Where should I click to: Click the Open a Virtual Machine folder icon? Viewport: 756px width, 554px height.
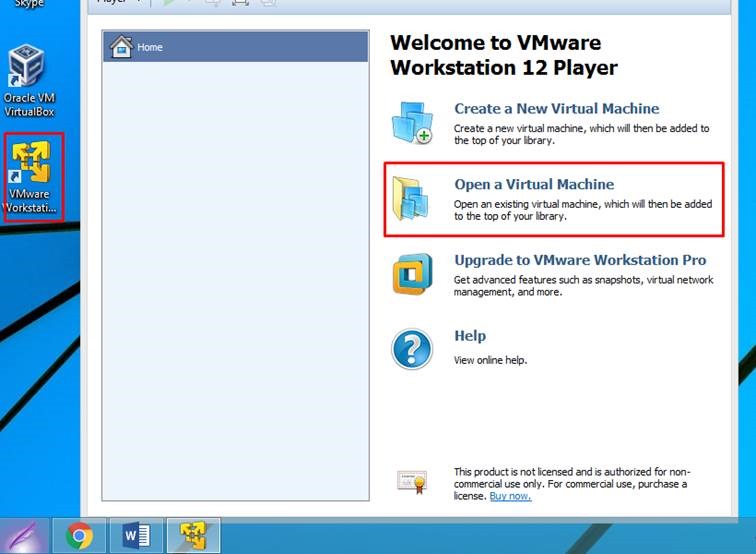[410, 198]
